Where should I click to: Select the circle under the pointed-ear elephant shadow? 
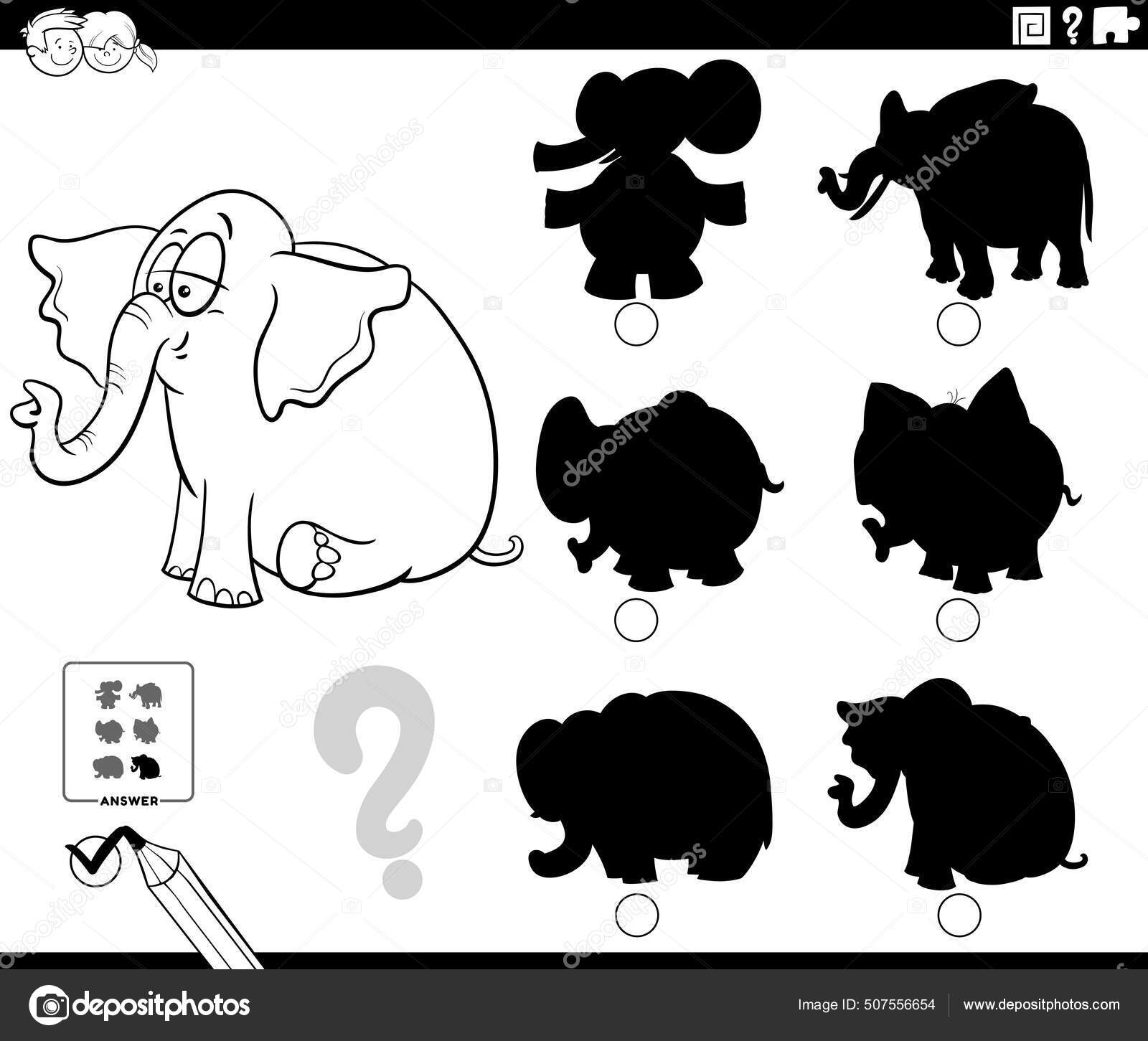pyautogui.click(x=959, y=619)
